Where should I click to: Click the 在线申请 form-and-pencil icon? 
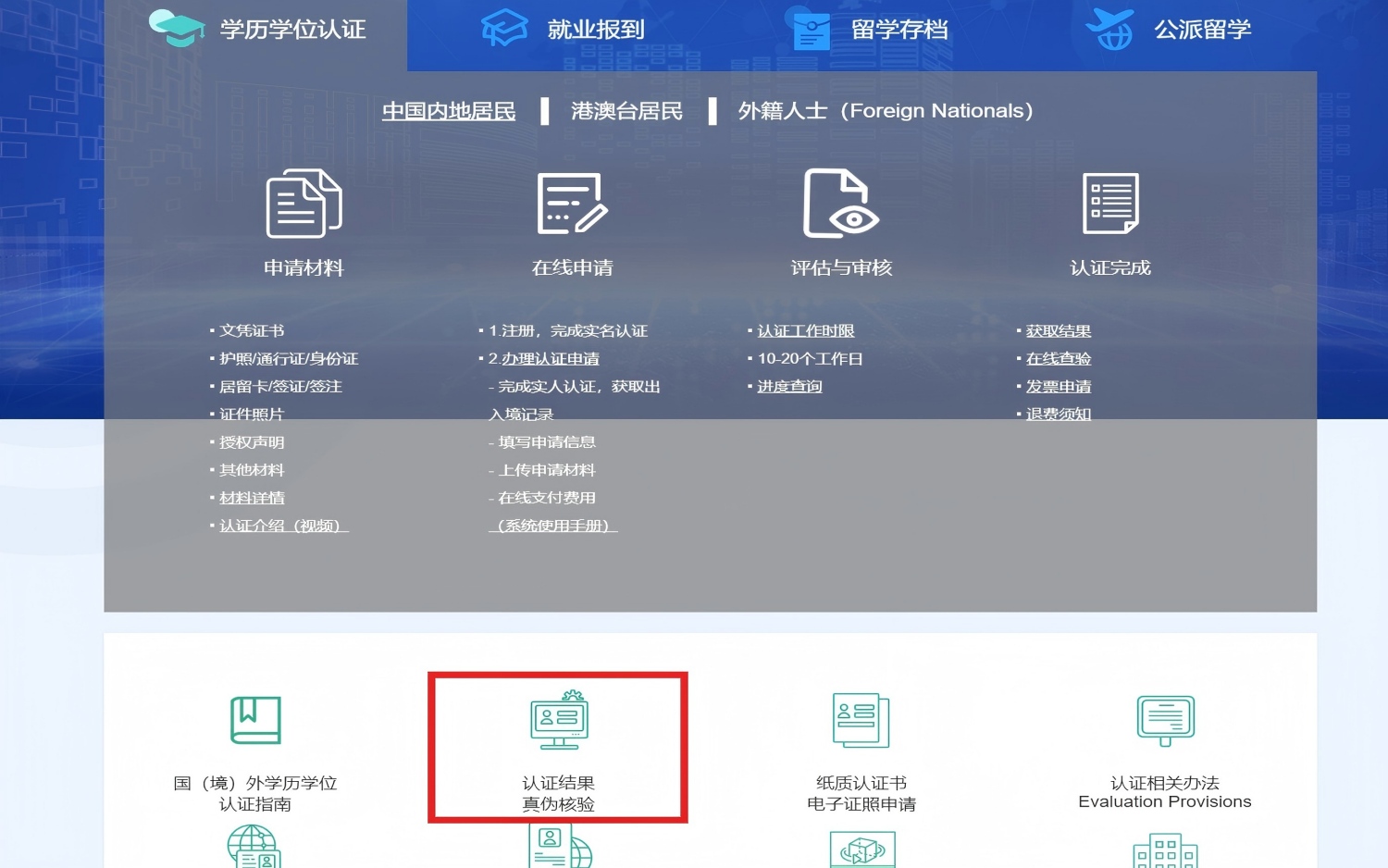(x=572, y=204)
